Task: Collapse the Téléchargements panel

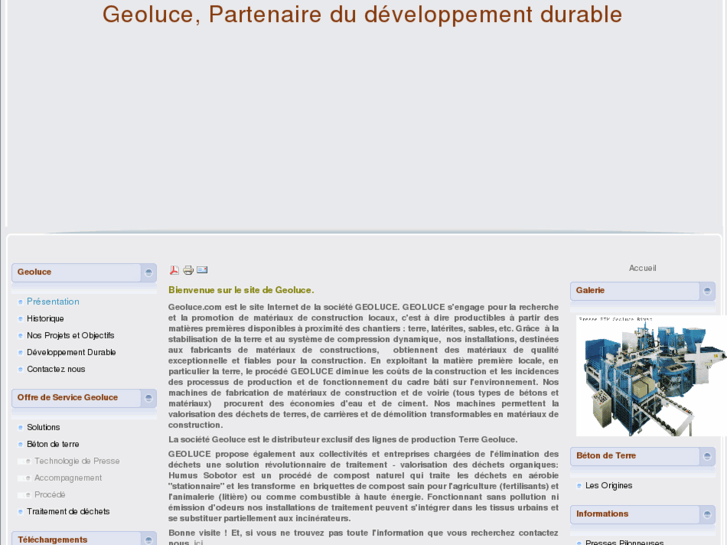Action: pos(148,540)
